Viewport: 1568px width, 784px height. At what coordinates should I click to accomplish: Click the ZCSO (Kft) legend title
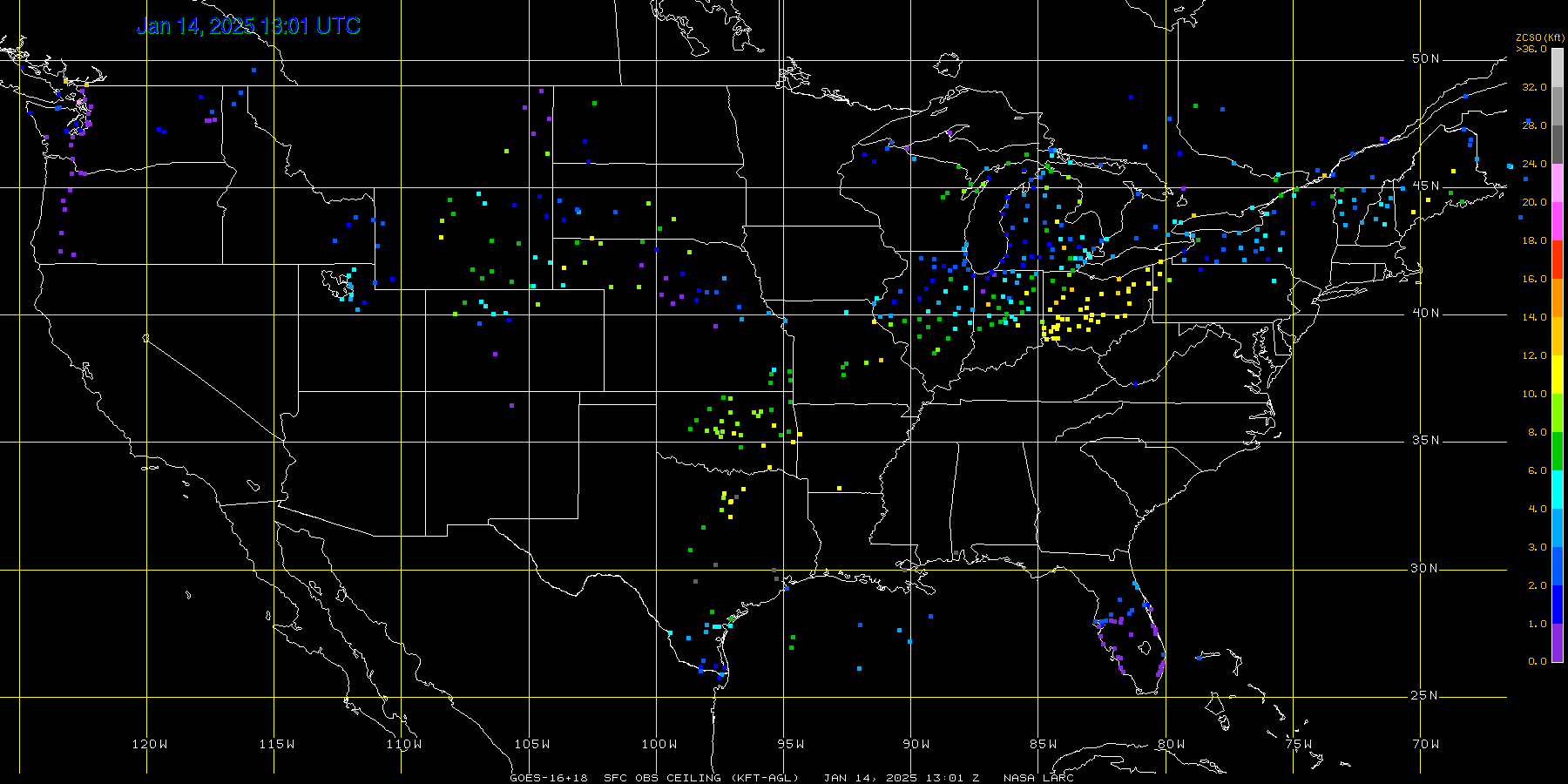pyautogui.click(x=1541, y=37)
